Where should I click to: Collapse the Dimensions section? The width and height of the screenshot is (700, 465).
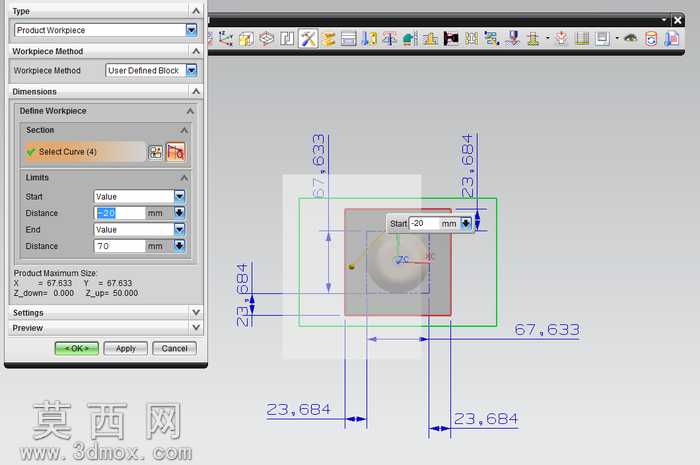(x=196, y=91)
